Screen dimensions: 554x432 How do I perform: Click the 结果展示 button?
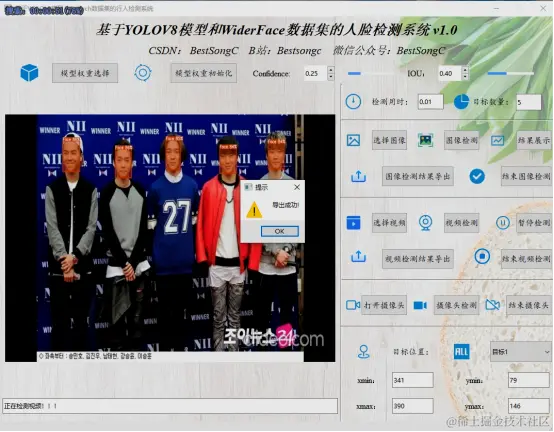(x=534, y=140)
